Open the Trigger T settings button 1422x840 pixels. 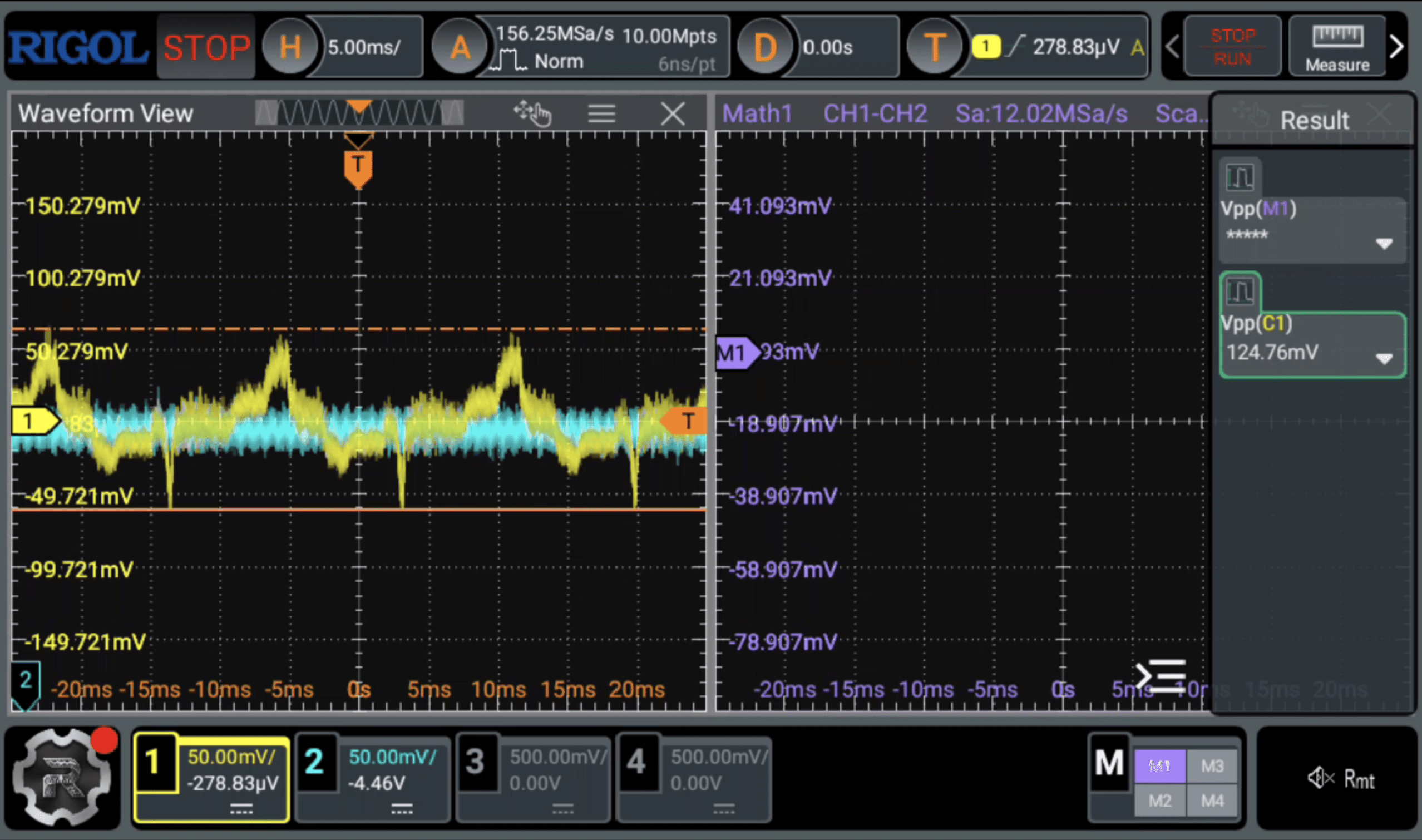(934, 46)
